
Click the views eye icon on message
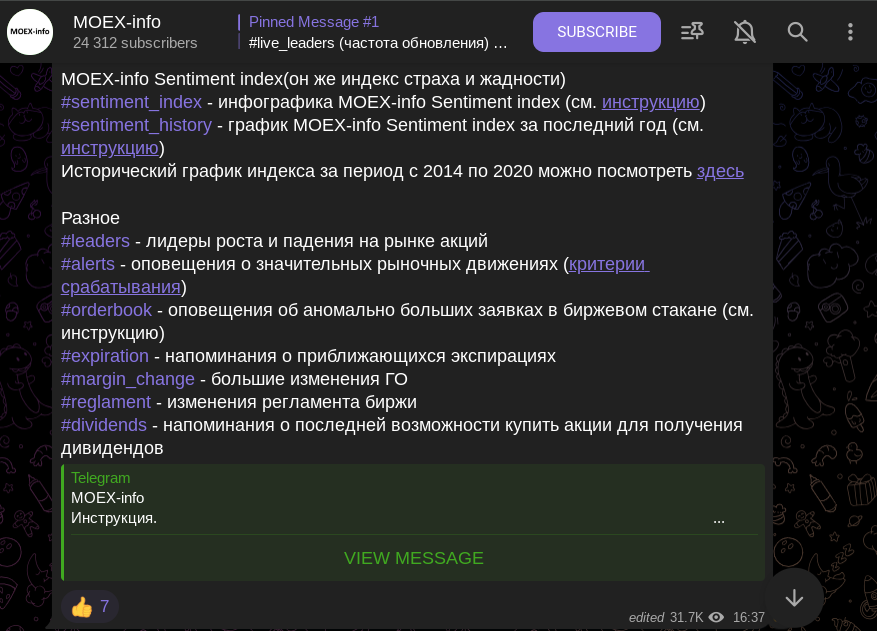pos(716,618)
